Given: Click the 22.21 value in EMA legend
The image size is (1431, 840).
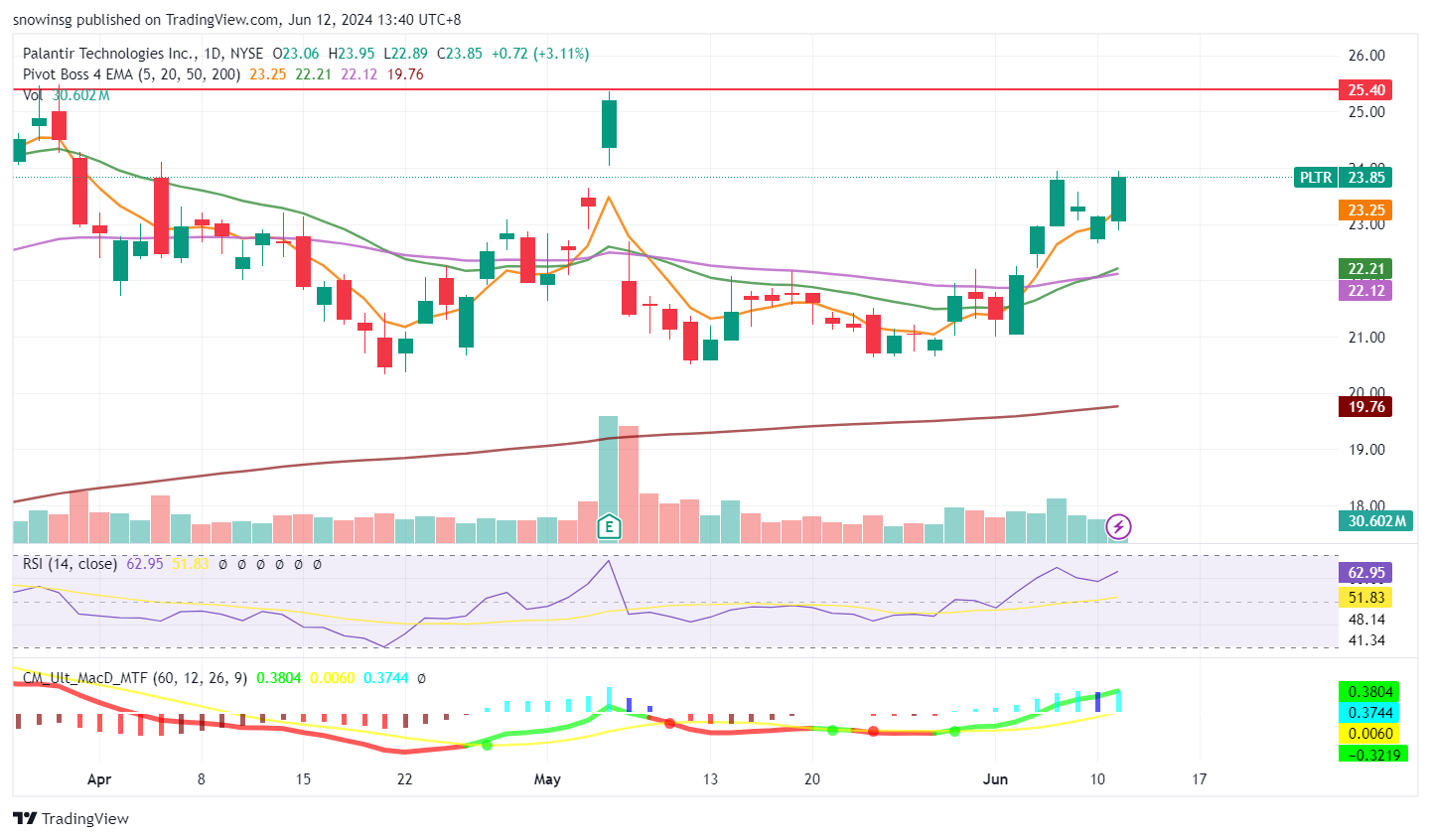Looking at the screenshot, I should point(314,74).
